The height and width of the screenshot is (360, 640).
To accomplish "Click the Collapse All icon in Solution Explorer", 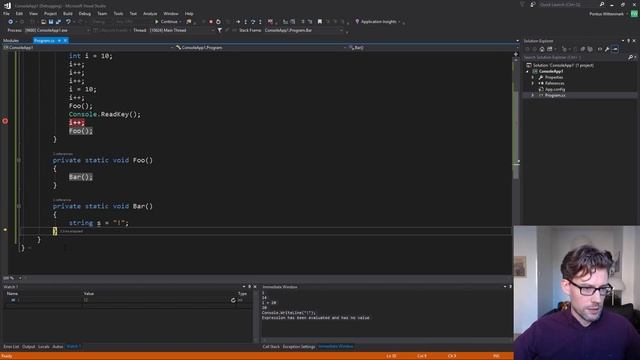I will click(x=582, y=49).
